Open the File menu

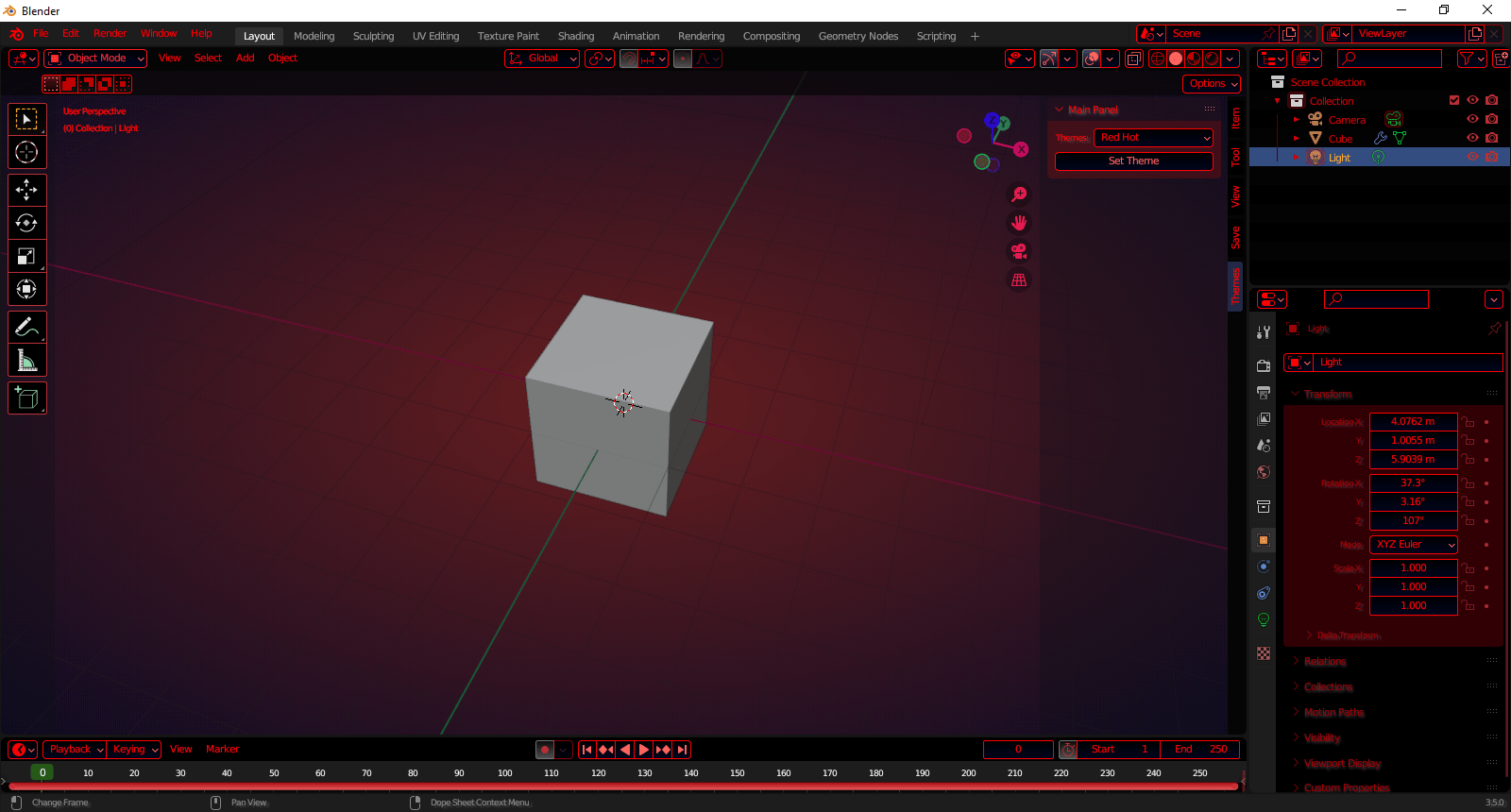pyautogui.click(x=41, y=34)
